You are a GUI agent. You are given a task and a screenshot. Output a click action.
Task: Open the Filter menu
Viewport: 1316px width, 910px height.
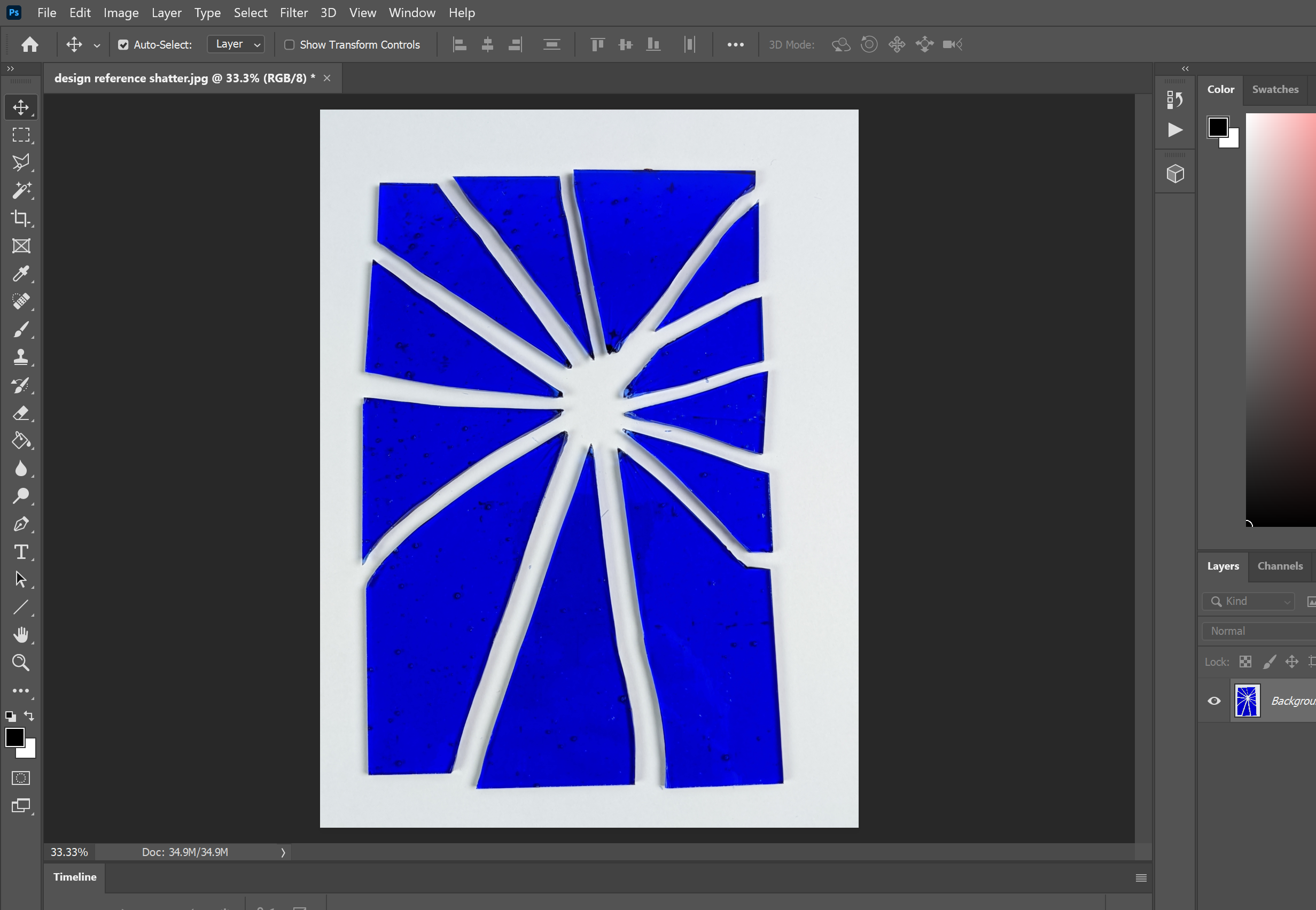[x=294, y=12]
